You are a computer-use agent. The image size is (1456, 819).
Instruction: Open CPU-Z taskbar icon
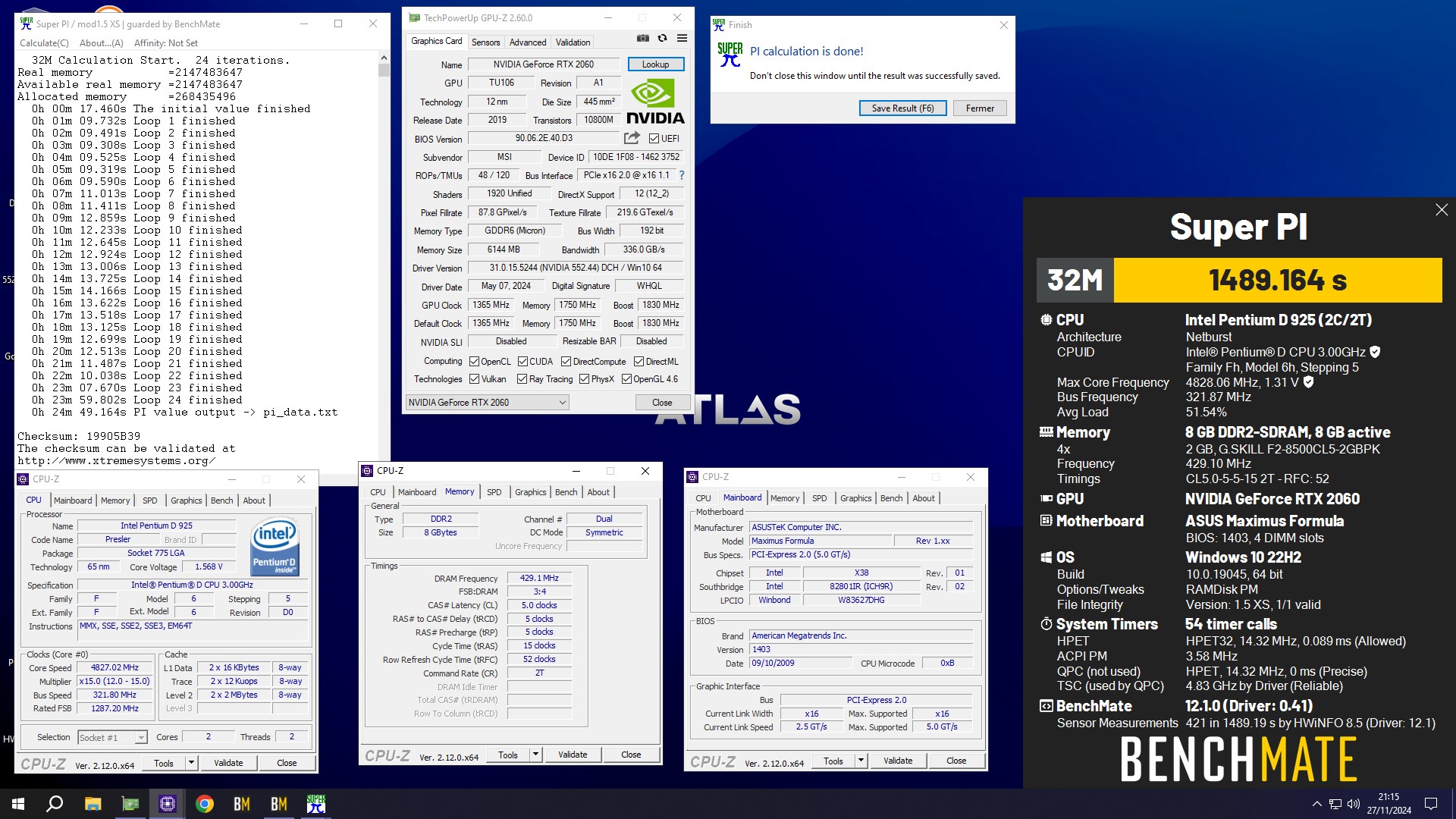[168, 804]
